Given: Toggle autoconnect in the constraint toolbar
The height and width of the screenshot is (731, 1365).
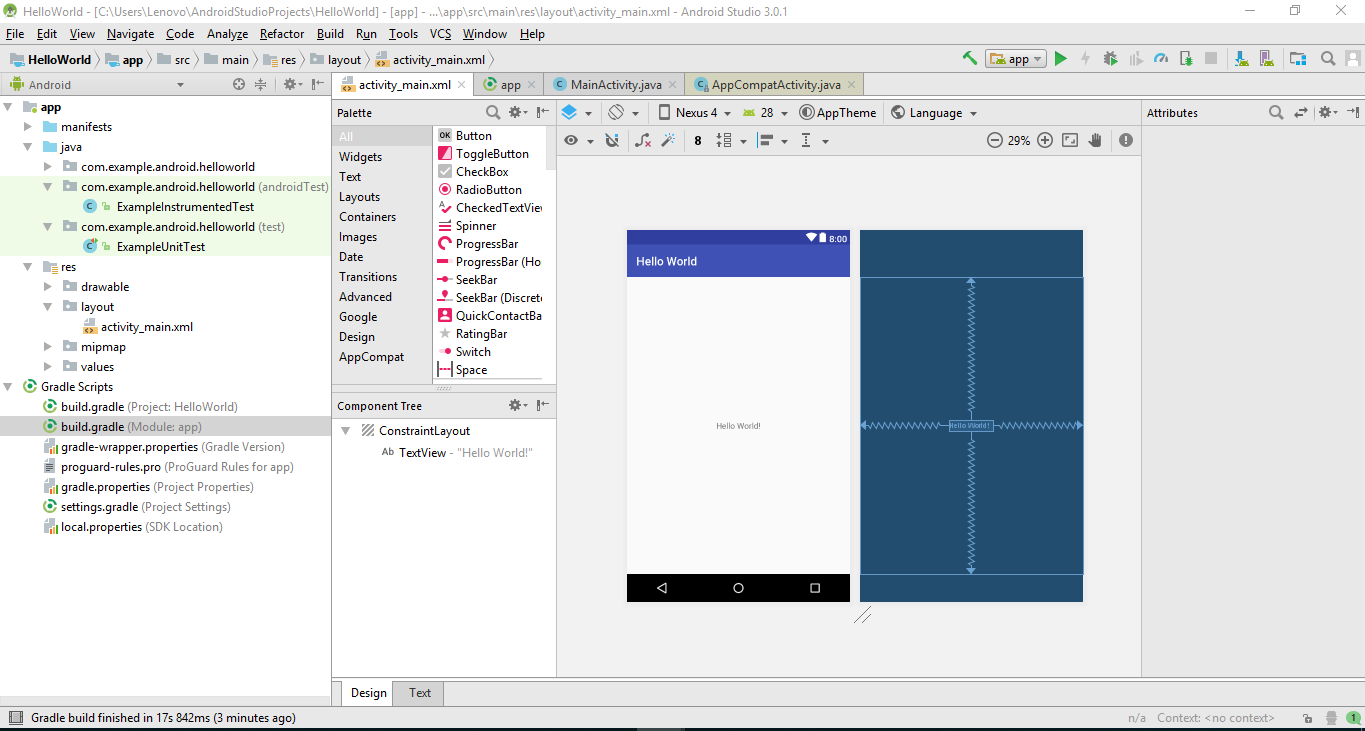Looking at the screenshot, I should (608, 140).
